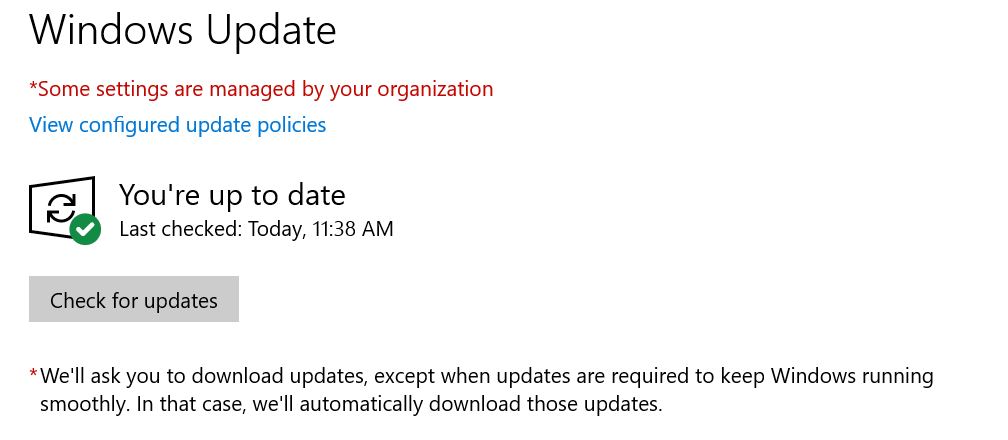Click the circular refresh arrows in the status icon
1008x440 pixels.
(61, 207)
